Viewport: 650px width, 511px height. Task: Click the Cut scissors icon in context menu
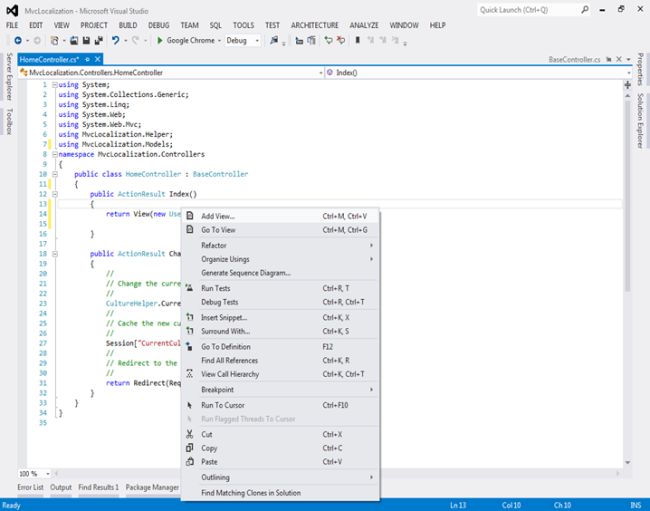pos(190,434)
